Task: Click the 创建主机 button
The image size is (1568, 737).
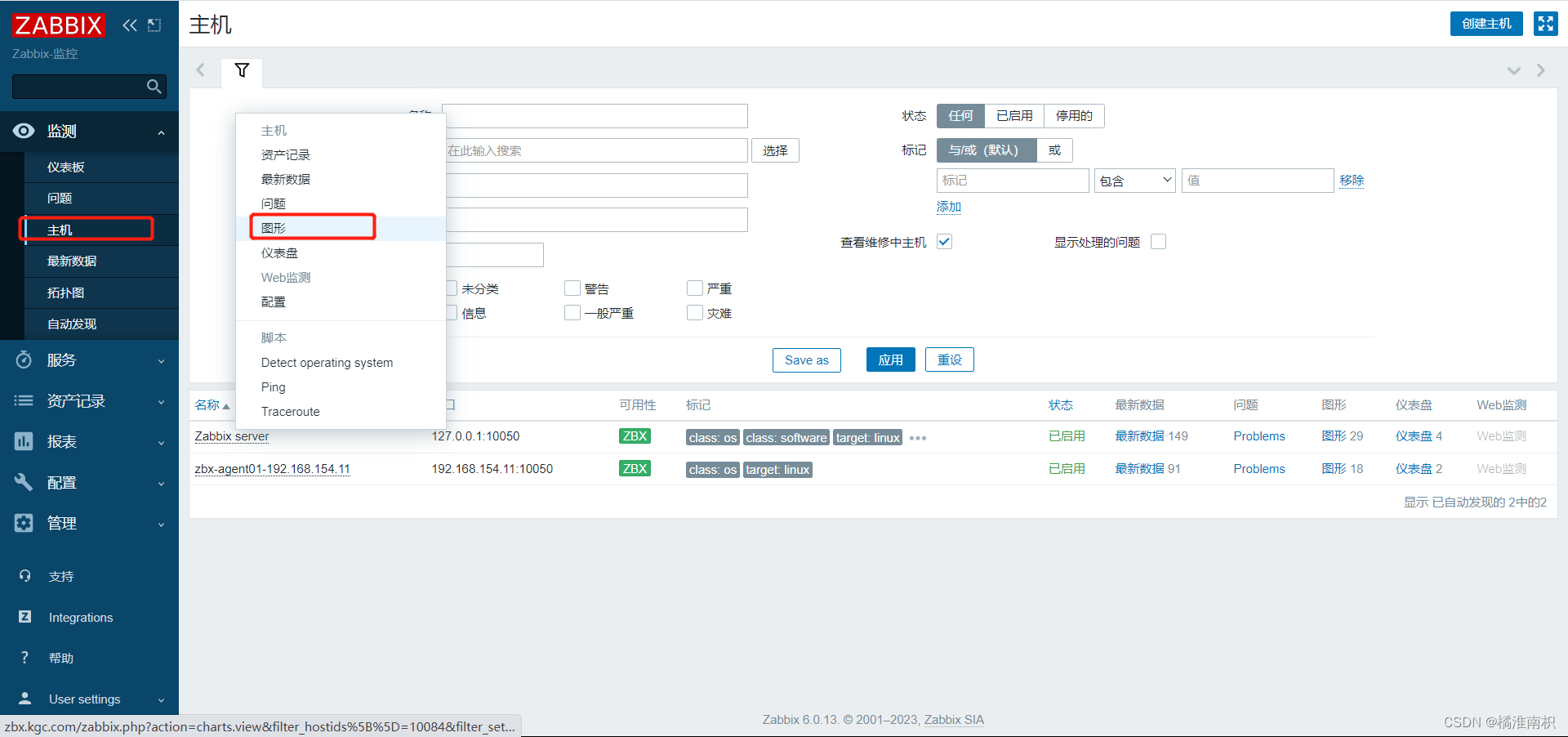Action: 1486,24
